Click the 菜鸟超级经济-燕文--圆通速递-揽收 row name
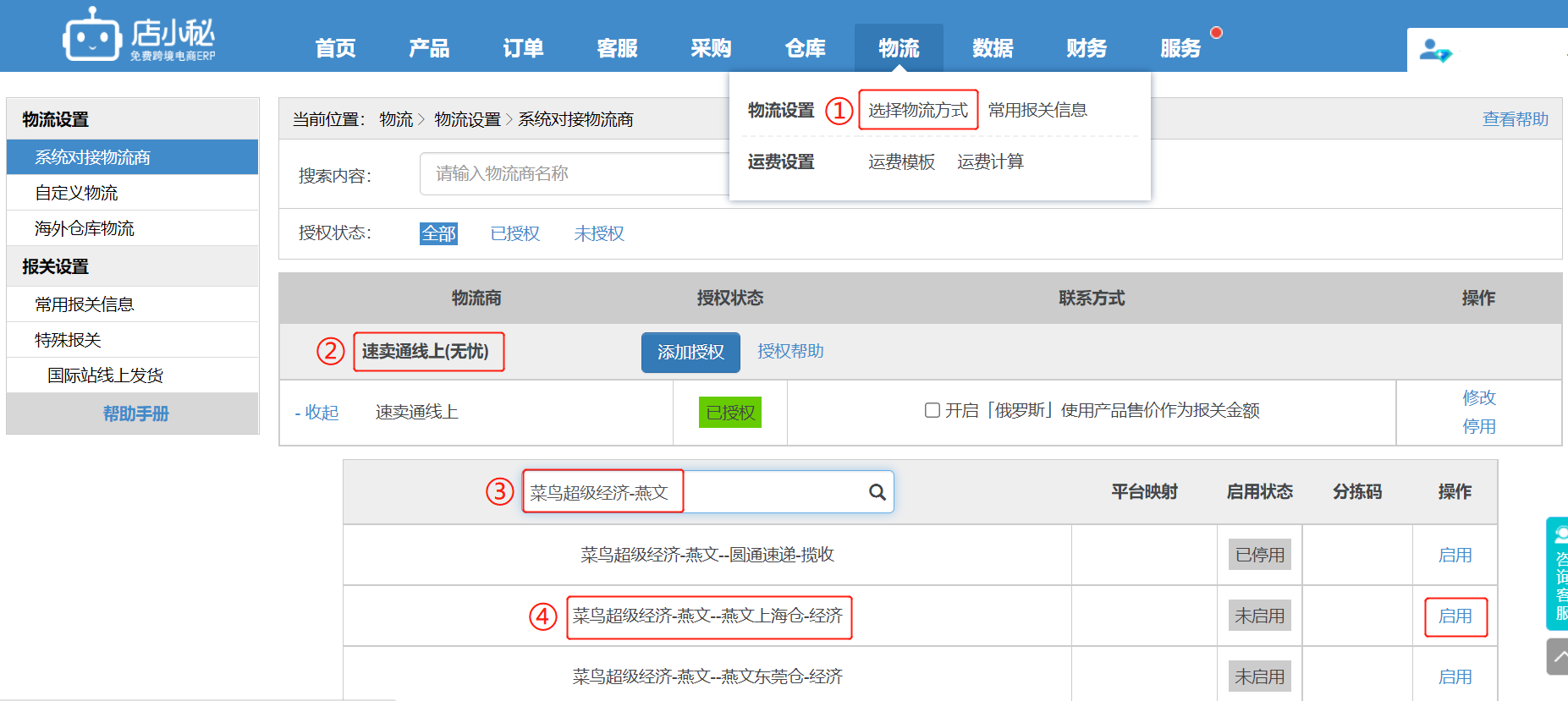The height and width of the screenshot is (701, 1568). (x=707, y=555)
